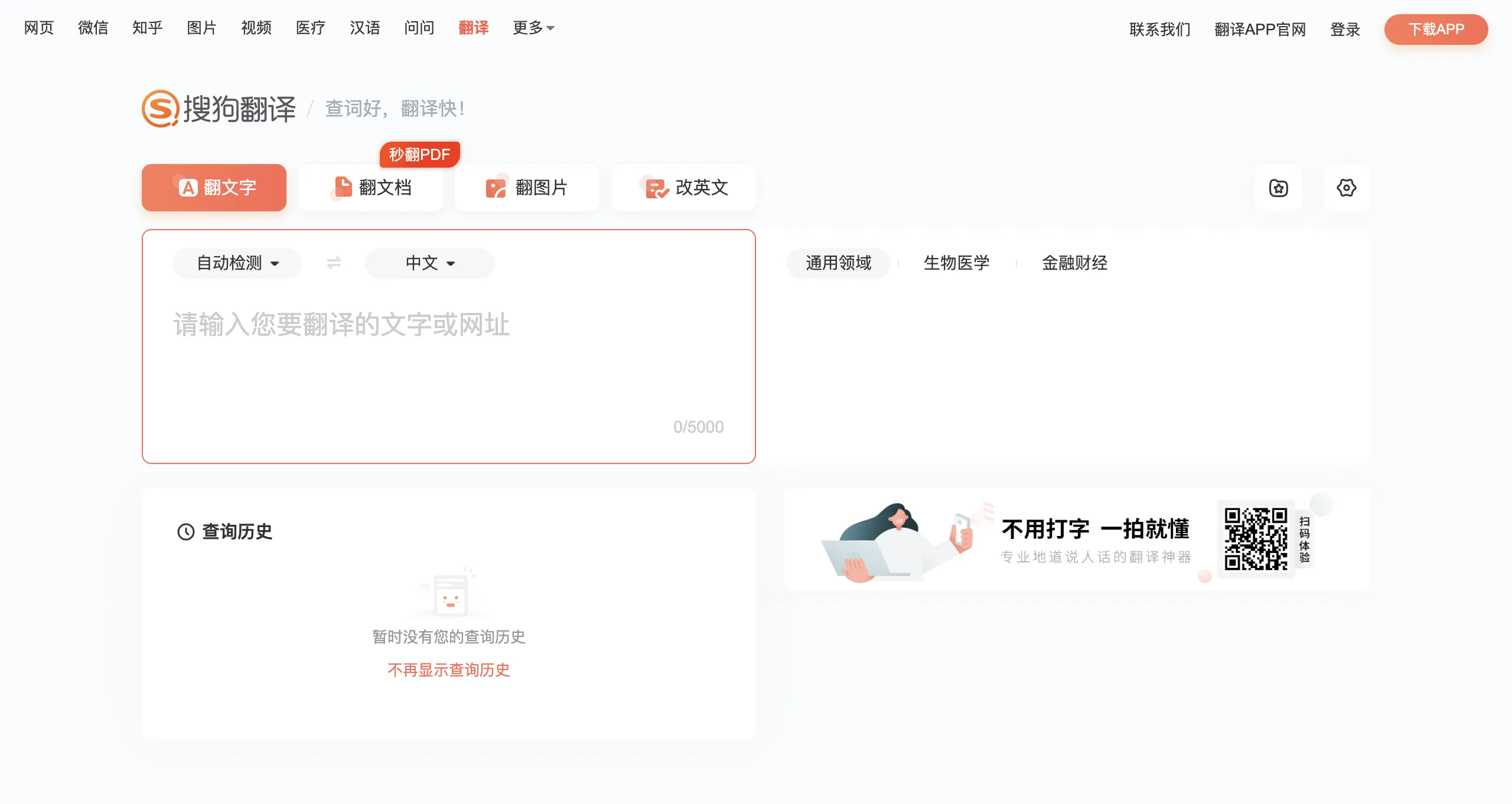Screen dimensions: 1512x804
Task: Click the clock icon beside 查询历史
Action: (186, 532)
